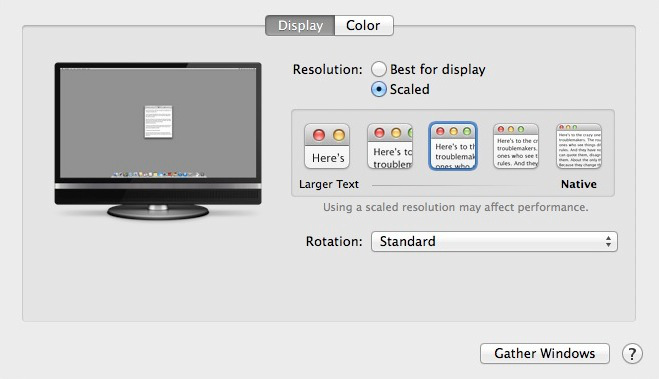This screenshot has height=379, width=659.
Task: Click the document window in monitor preview
Action: (x=158, y=121)
